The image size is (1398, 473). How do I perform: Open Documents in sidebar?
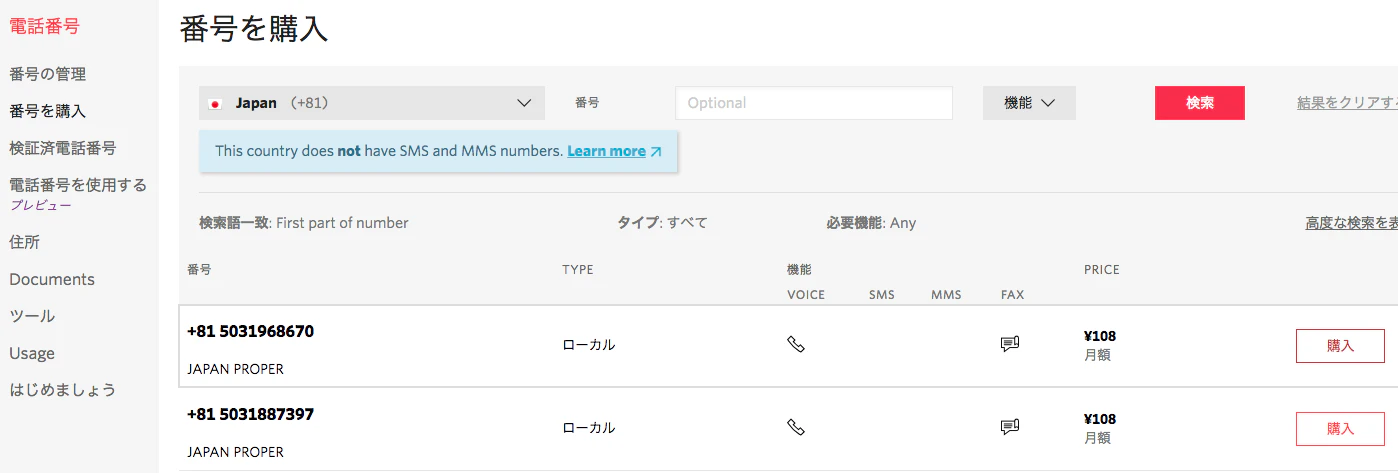point(52,279)
